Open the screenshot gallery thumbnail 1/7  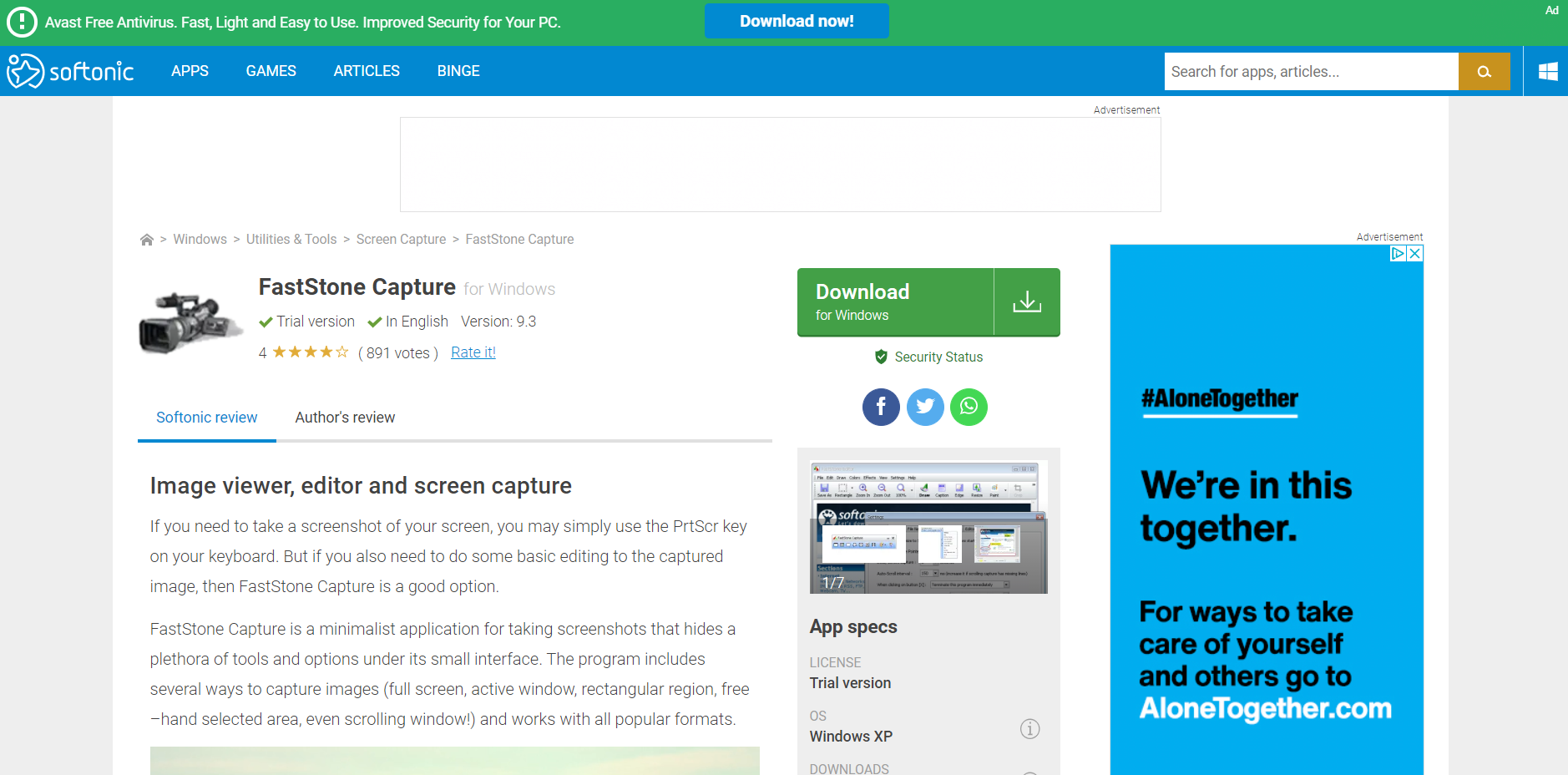(928, 527)
